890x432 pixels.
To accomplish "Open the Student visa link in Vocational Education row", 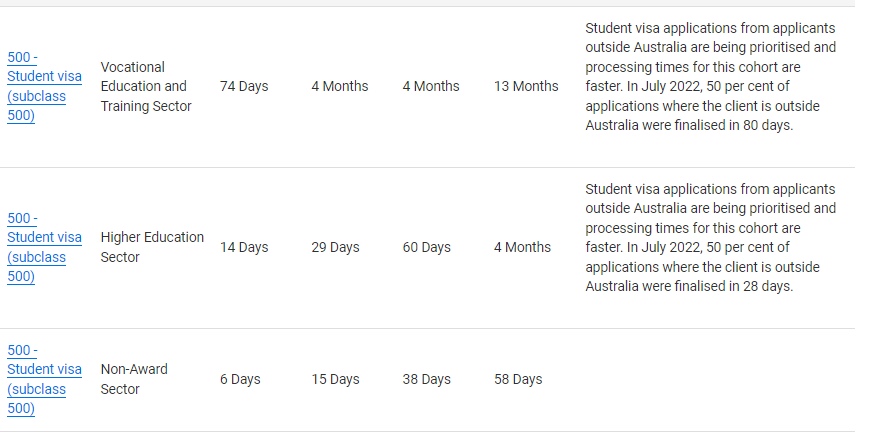I will 44,86.
